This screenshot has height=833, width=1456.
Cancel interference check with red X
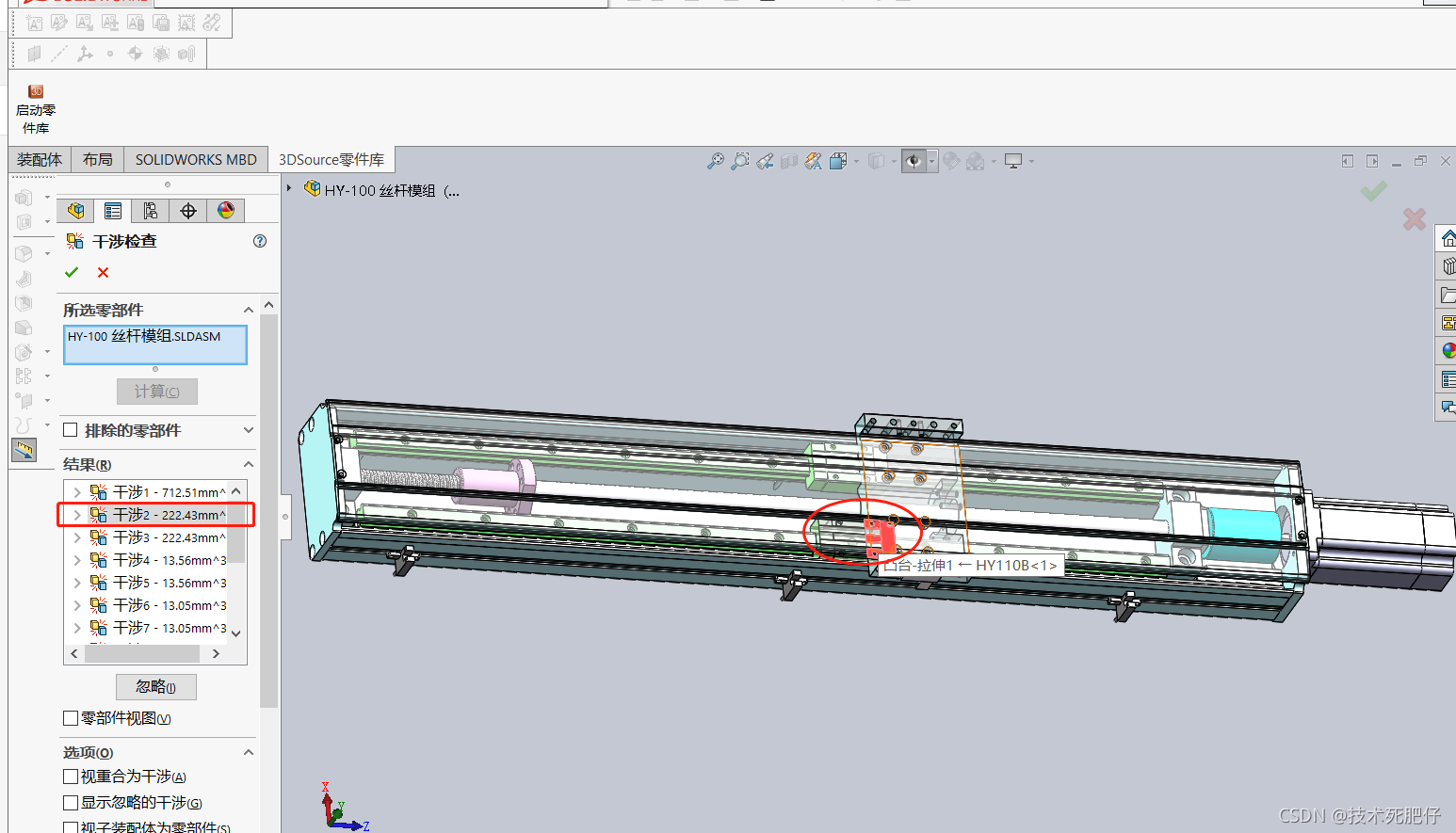point(104,272)
